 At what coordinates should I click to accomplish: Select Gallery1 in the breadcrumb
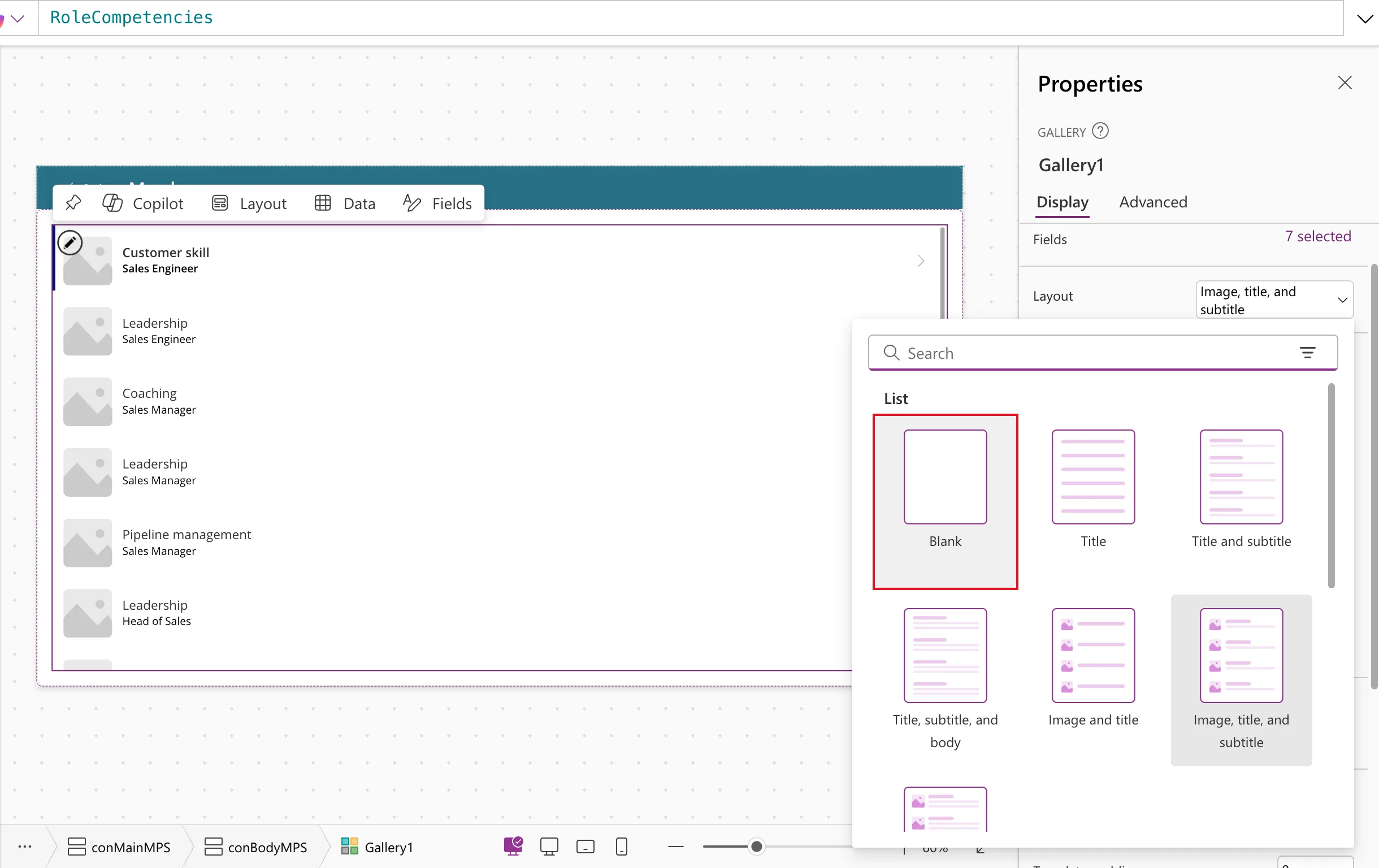coord(377,846)
